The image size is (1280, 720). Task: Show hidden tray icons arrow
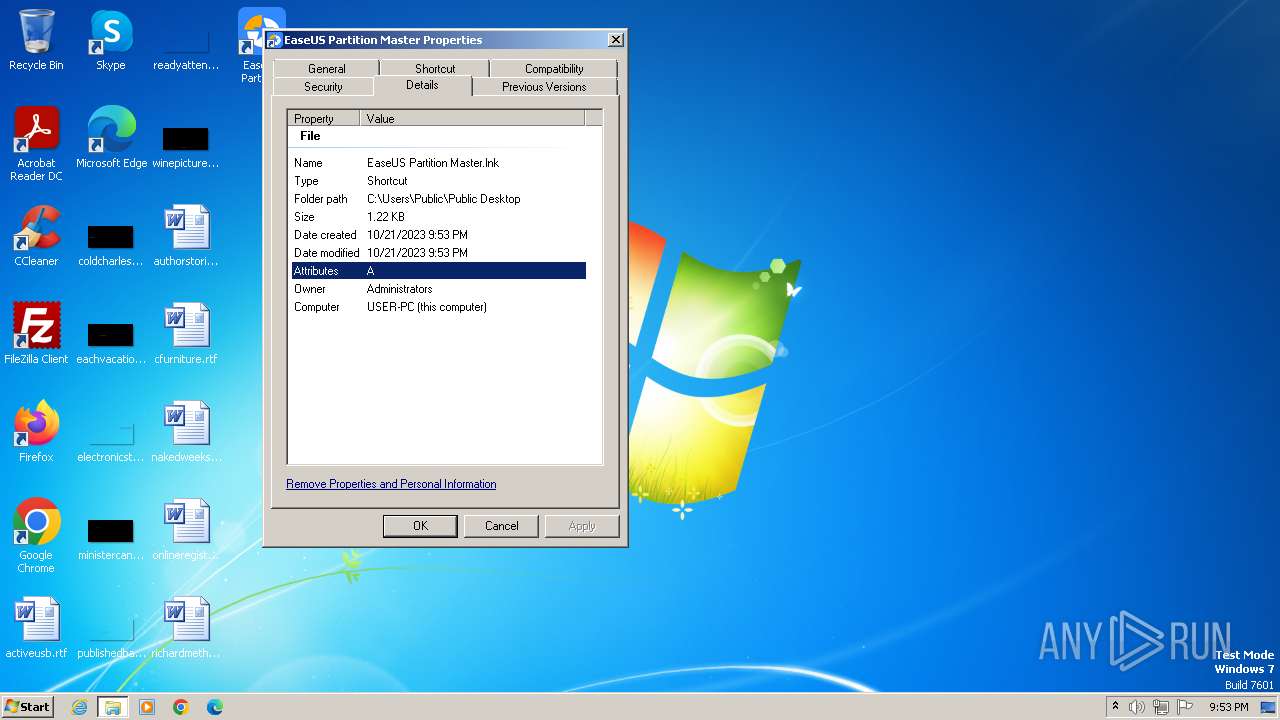[x=1115, y=706]
